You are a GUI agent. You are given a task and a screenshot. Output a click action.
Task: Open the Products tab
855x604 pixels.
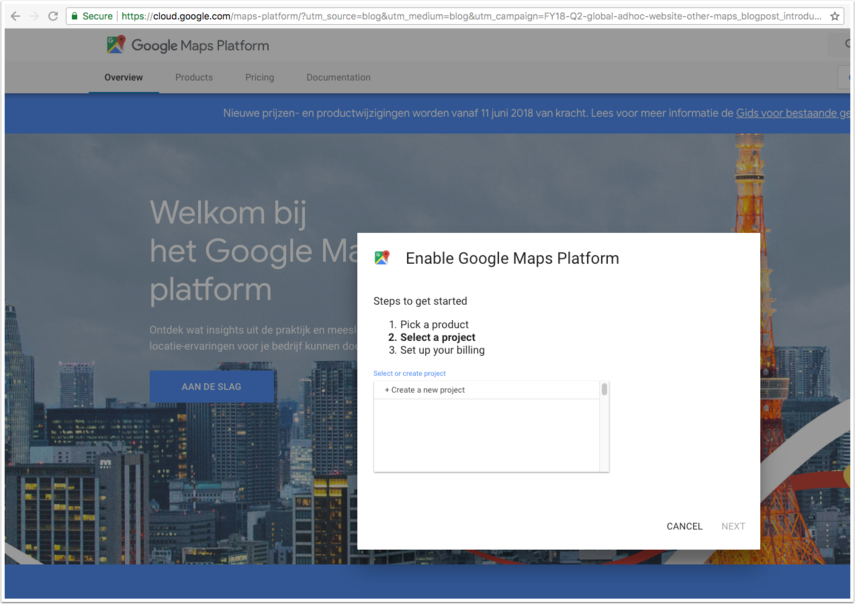194,77
